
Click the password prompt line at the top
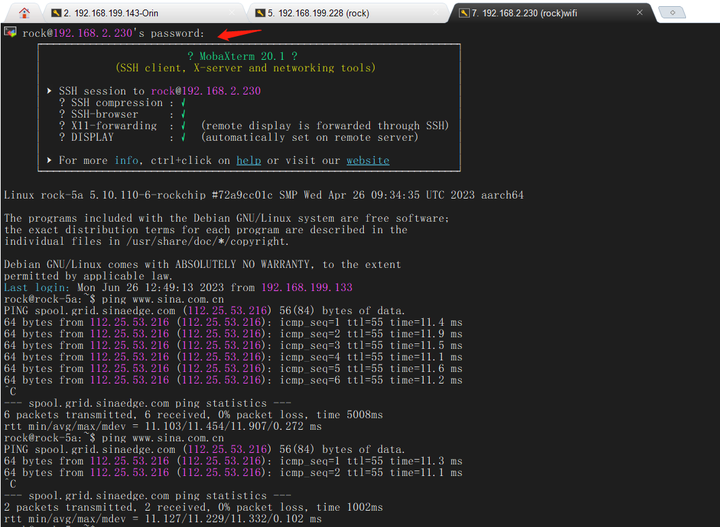(113, 33)
